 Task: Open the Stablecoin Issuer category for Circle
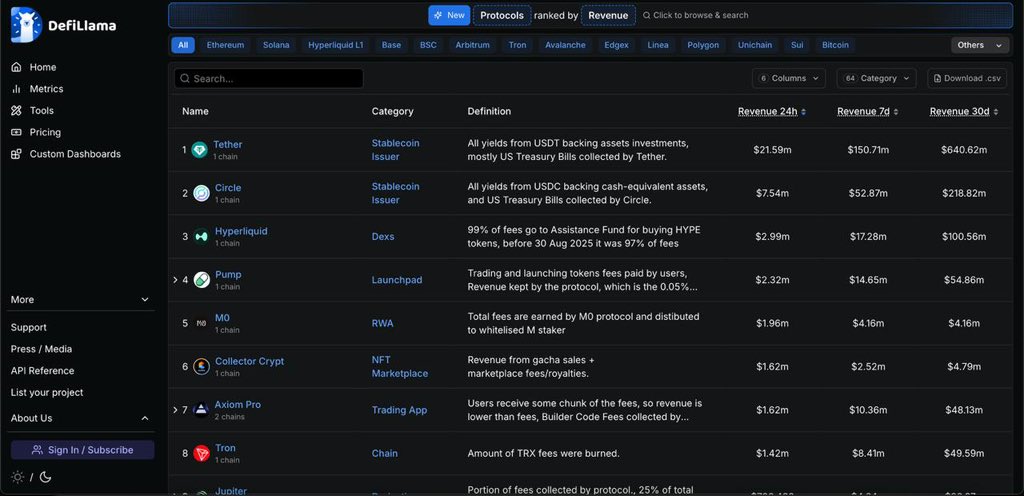pyautogui.click(x=396, y=193)
